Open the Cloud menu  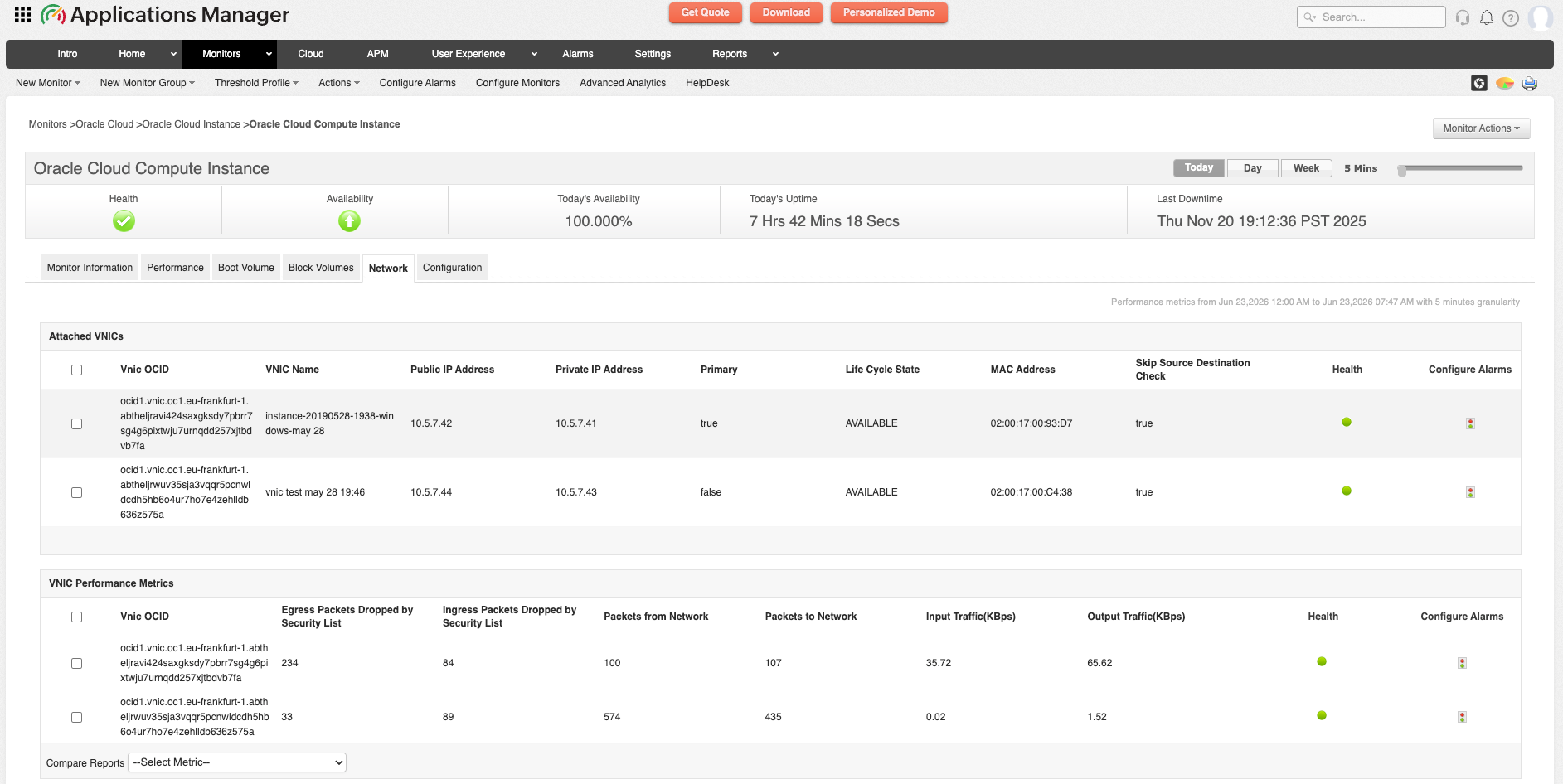(311, 54)
